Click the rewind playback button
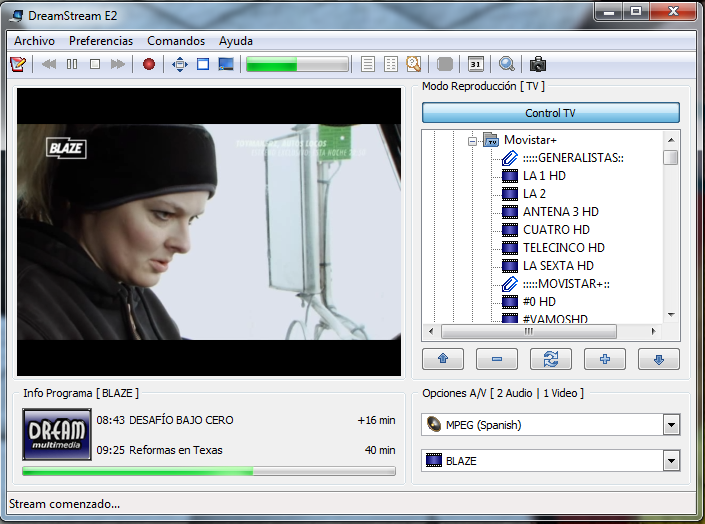The width and height of the screenshot is (705, 524). click(x=49, y=64)
